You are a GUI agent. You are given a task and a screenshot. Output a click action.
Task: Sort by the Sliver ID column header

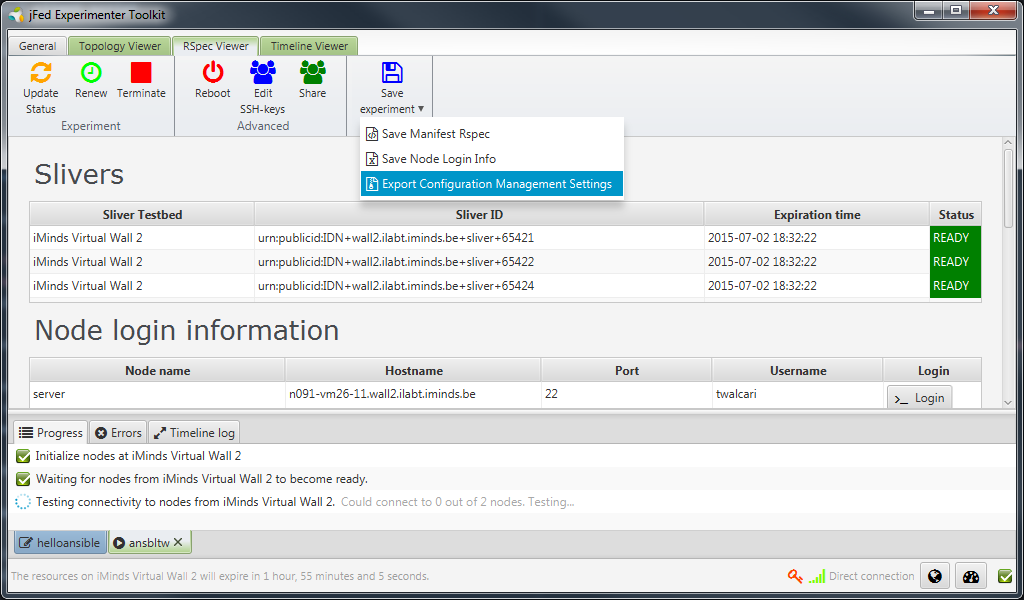479,214
